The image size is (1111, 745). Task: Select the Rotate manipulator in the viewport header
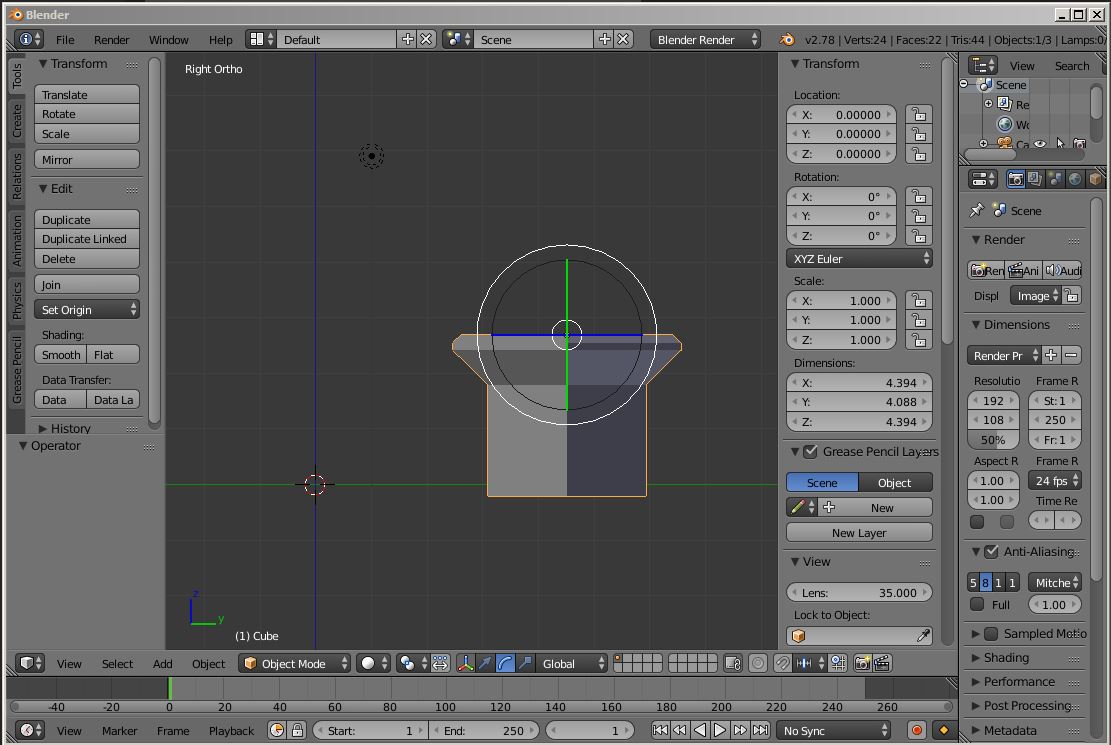505,663
